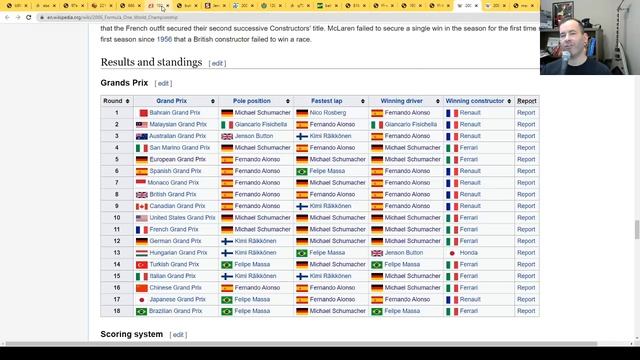The width and height of the screenshot is (640, 360).
Task: Click the webcam video overlay
Action: point(590,38)
